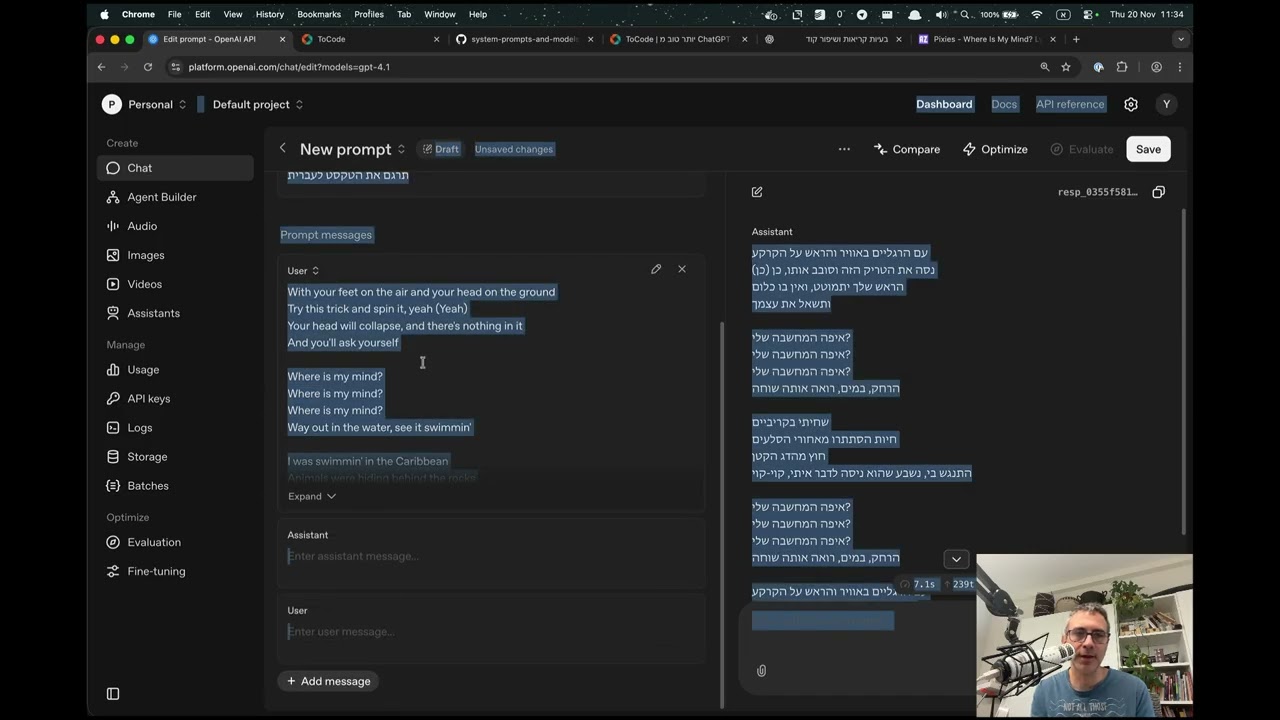Image resolution: width=1280 pixels, height=720 pixels.
Task: Open settings via the gear icon
Action: tap(1131, 104)
